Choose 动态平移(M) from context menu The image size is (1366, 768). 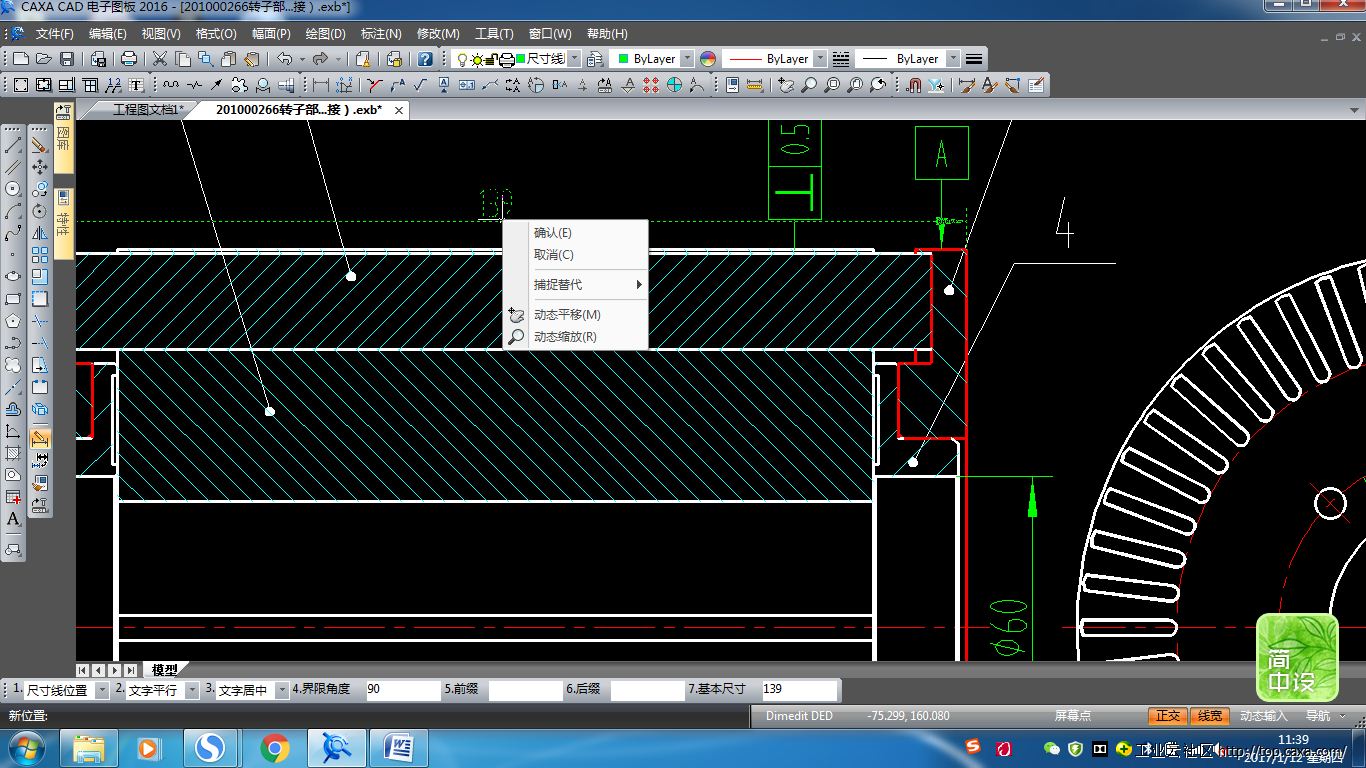click(566, 315)
